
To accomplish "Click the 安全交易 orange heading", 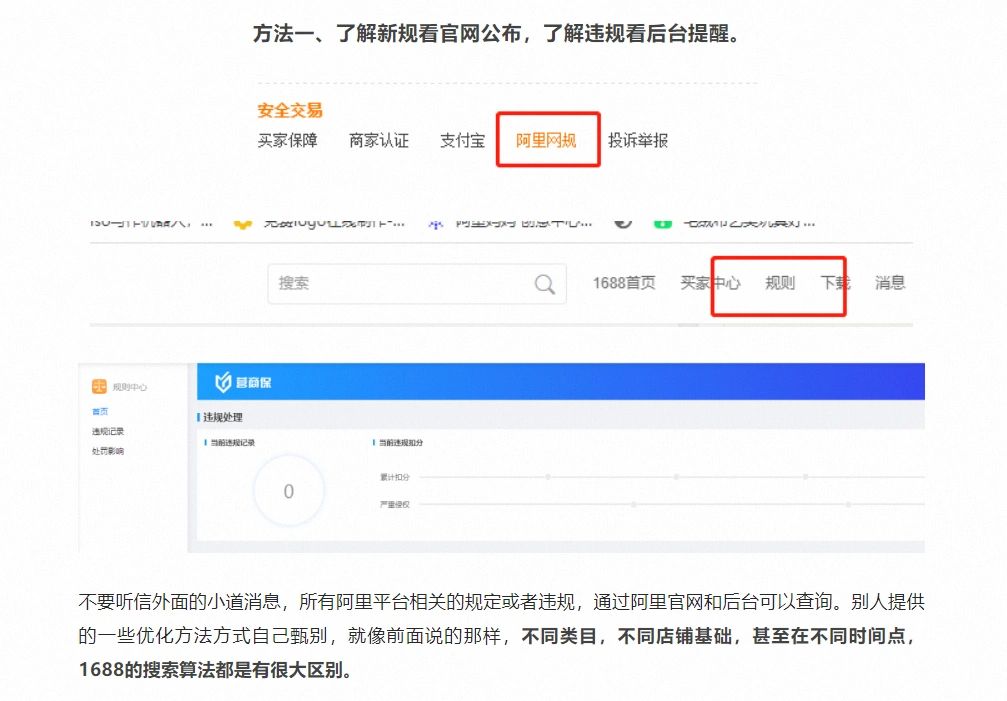I will point(290,110).
